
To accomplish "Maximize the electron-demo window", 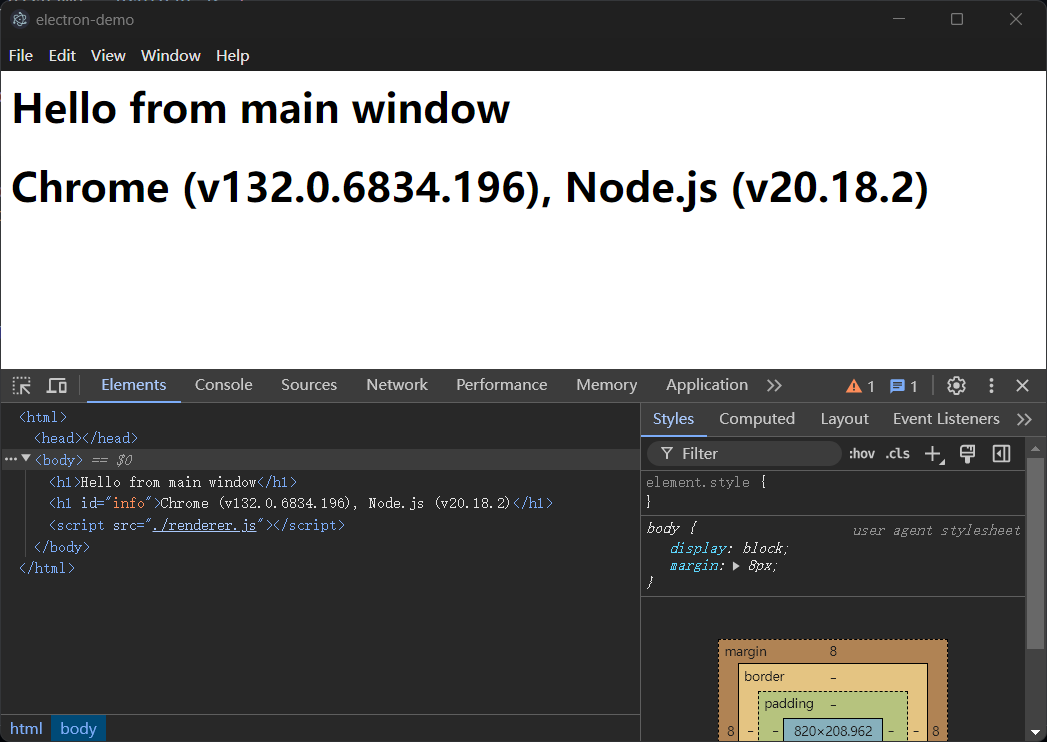I will (x=957, y=19).
